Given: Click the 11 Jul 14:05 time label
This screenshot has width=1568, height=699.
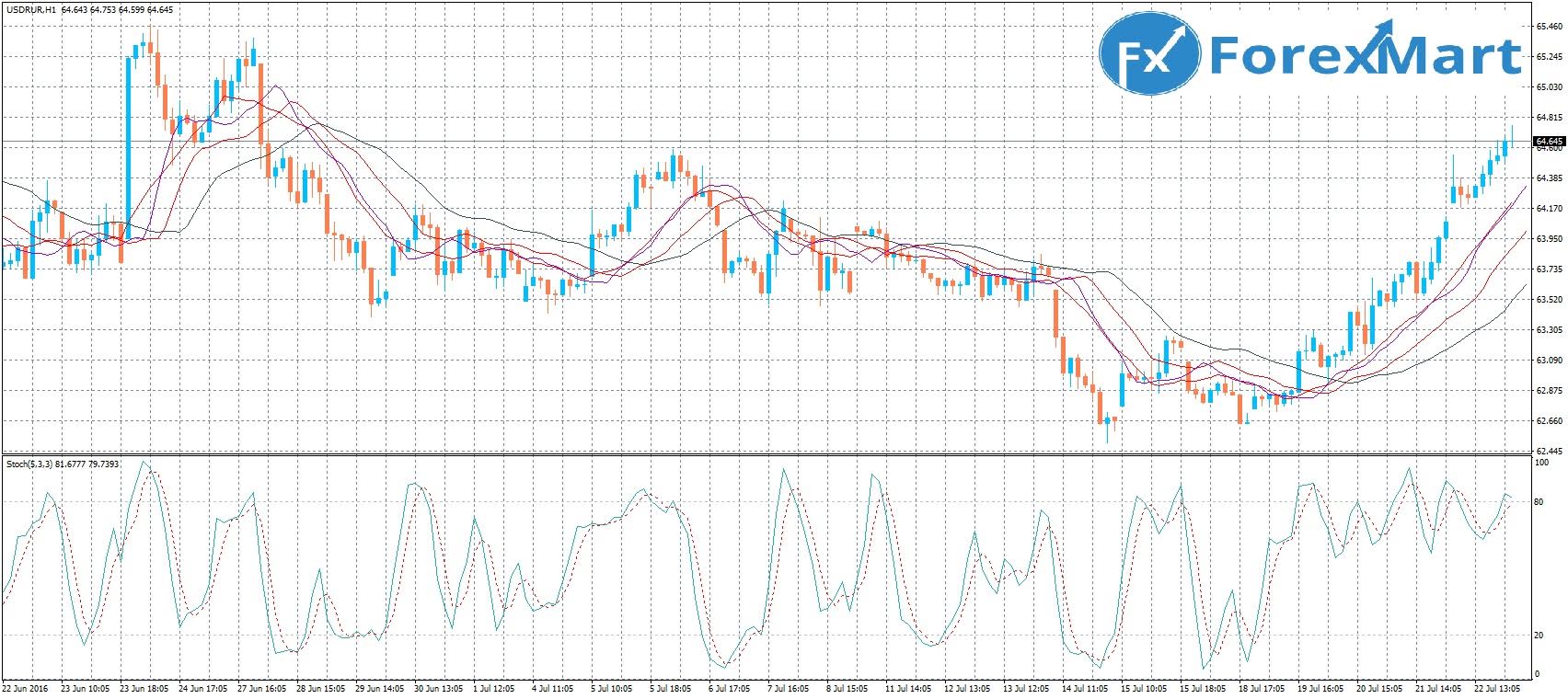Looking at the screenshot, I should tap(909, 687).
